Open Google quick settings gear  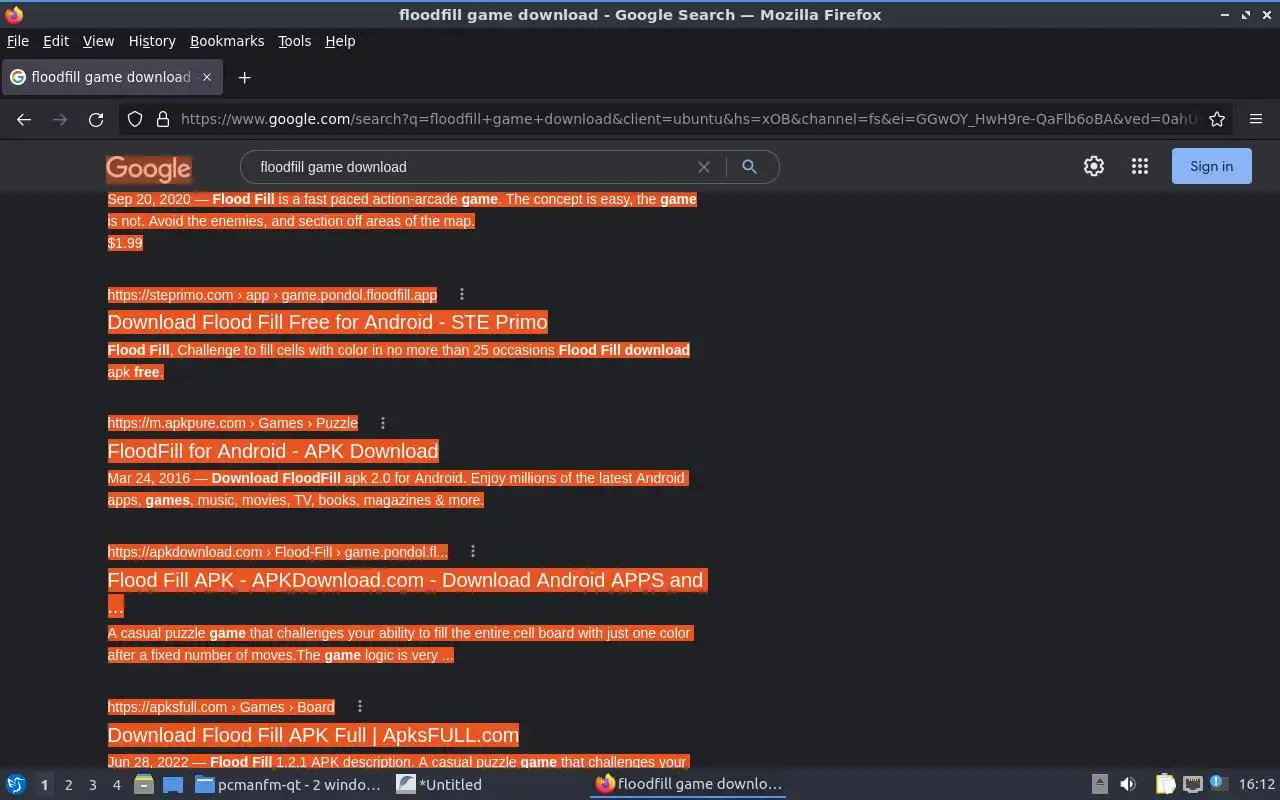click(x=1094, y=167)
